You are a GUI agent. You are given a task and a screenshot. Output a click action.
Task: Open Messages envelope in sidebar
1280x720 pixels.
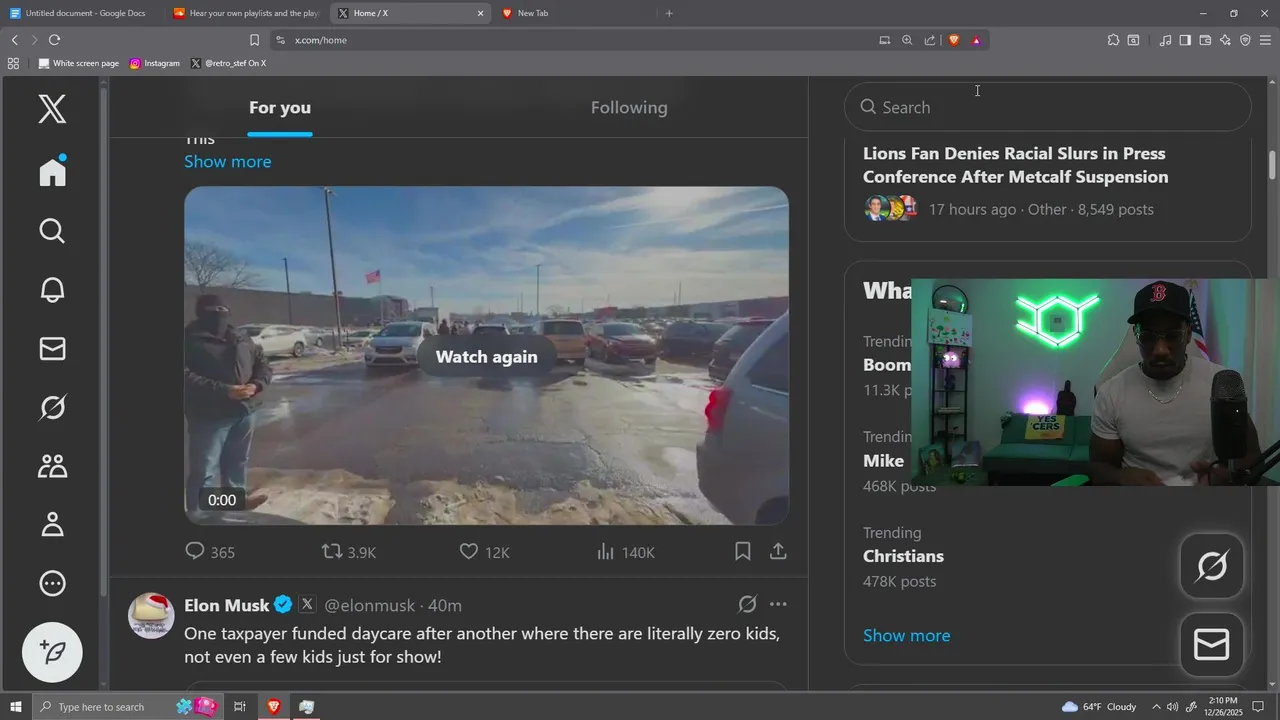(52, 348)
